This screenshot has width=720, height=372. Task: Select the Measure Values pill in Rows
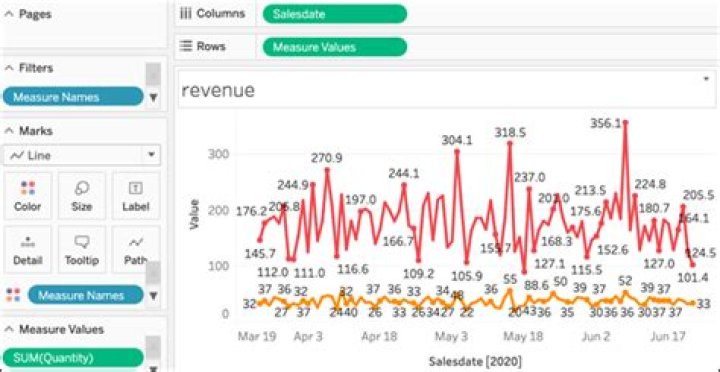pos(335,47)
